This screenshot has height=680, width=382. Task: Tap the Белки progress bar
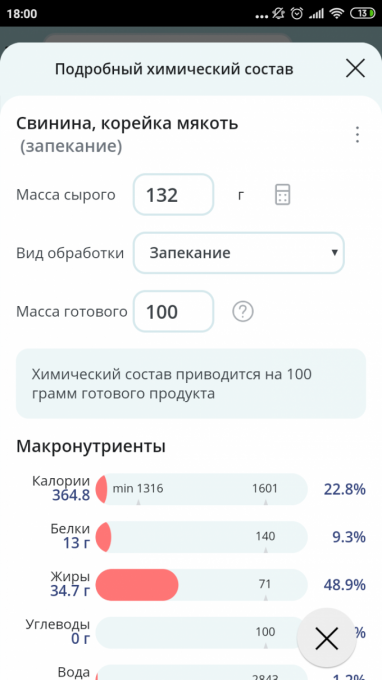[x=202, y=537]
